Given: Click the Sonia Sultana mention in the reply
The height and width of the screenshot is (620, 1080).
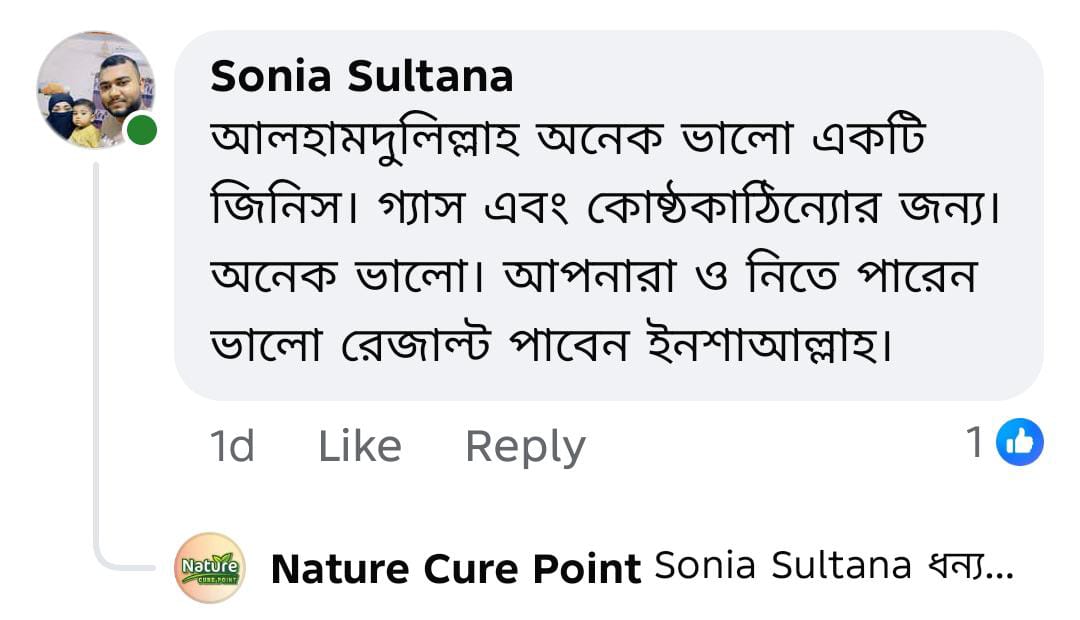Looking at the screenshot, I should [x=783, y=566].
